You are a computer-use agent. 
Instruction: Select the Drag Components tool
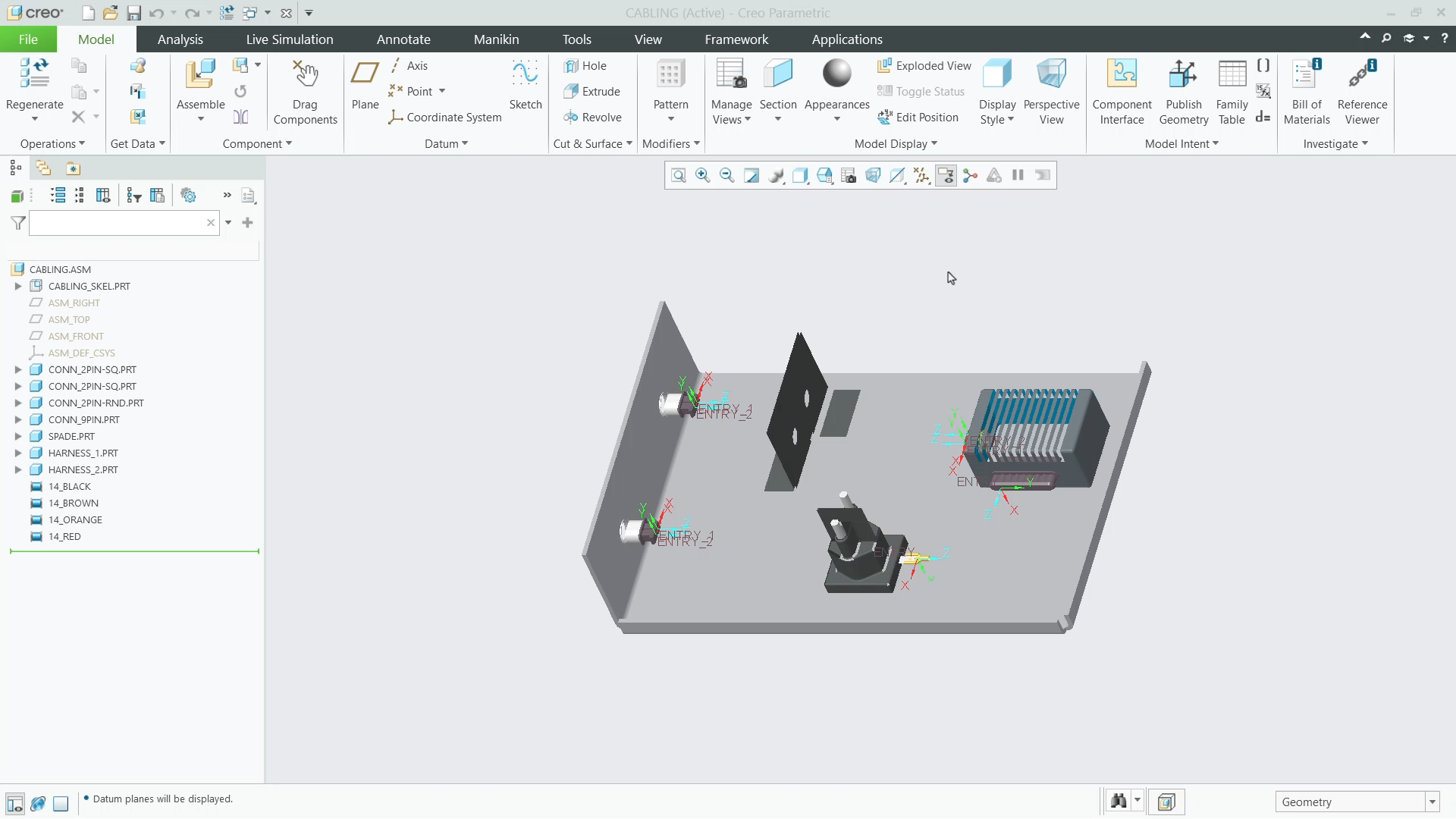tap(305, 92)
